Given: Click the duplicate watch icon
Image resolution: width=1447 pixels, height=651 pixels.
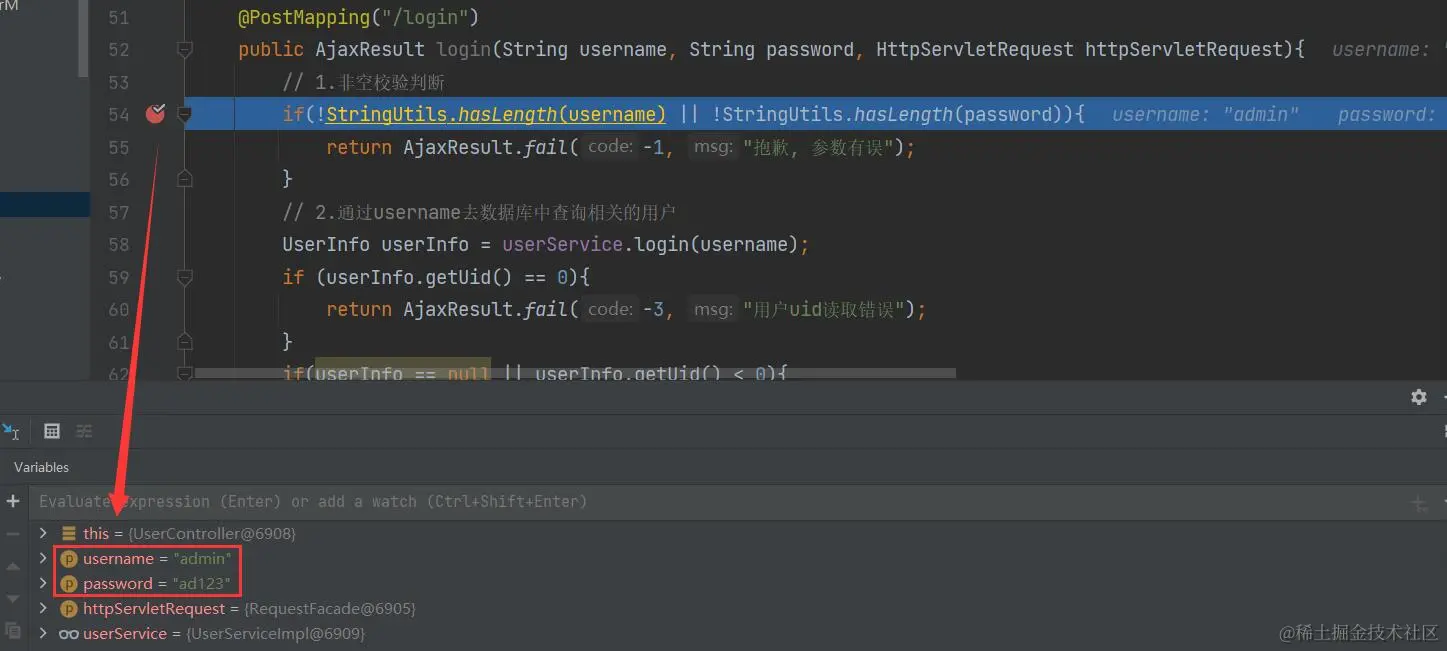Looking at the screenshot, I should coord(13,631).
